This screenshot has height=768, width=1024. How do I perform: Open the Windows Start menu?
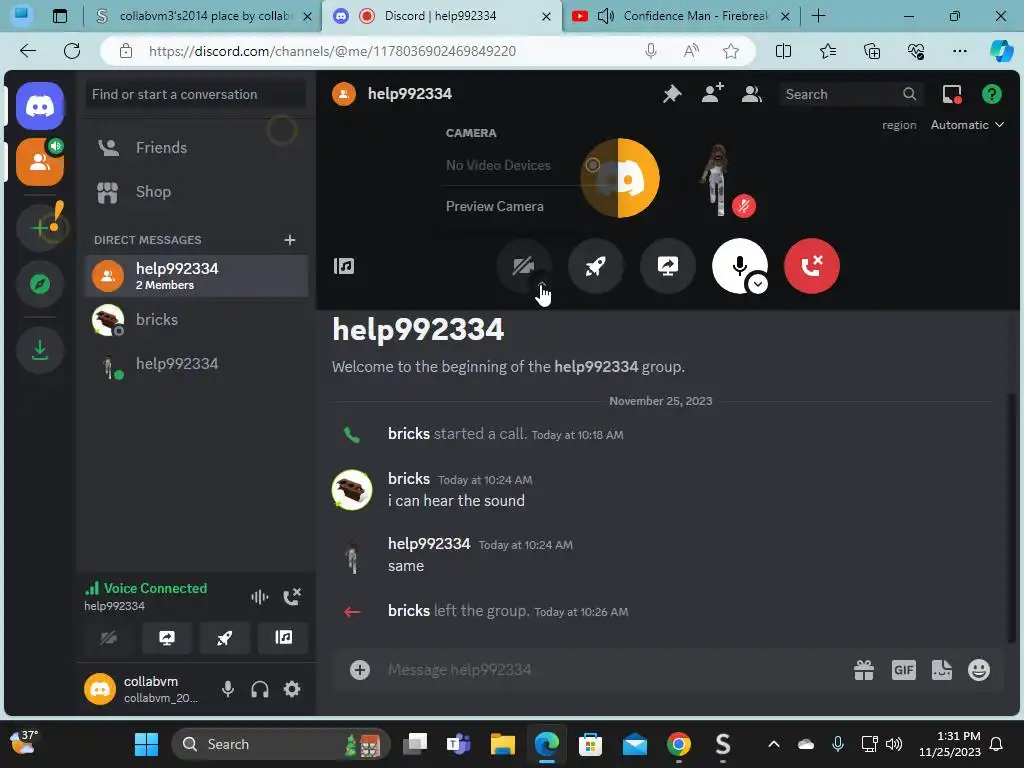point(146,744)
